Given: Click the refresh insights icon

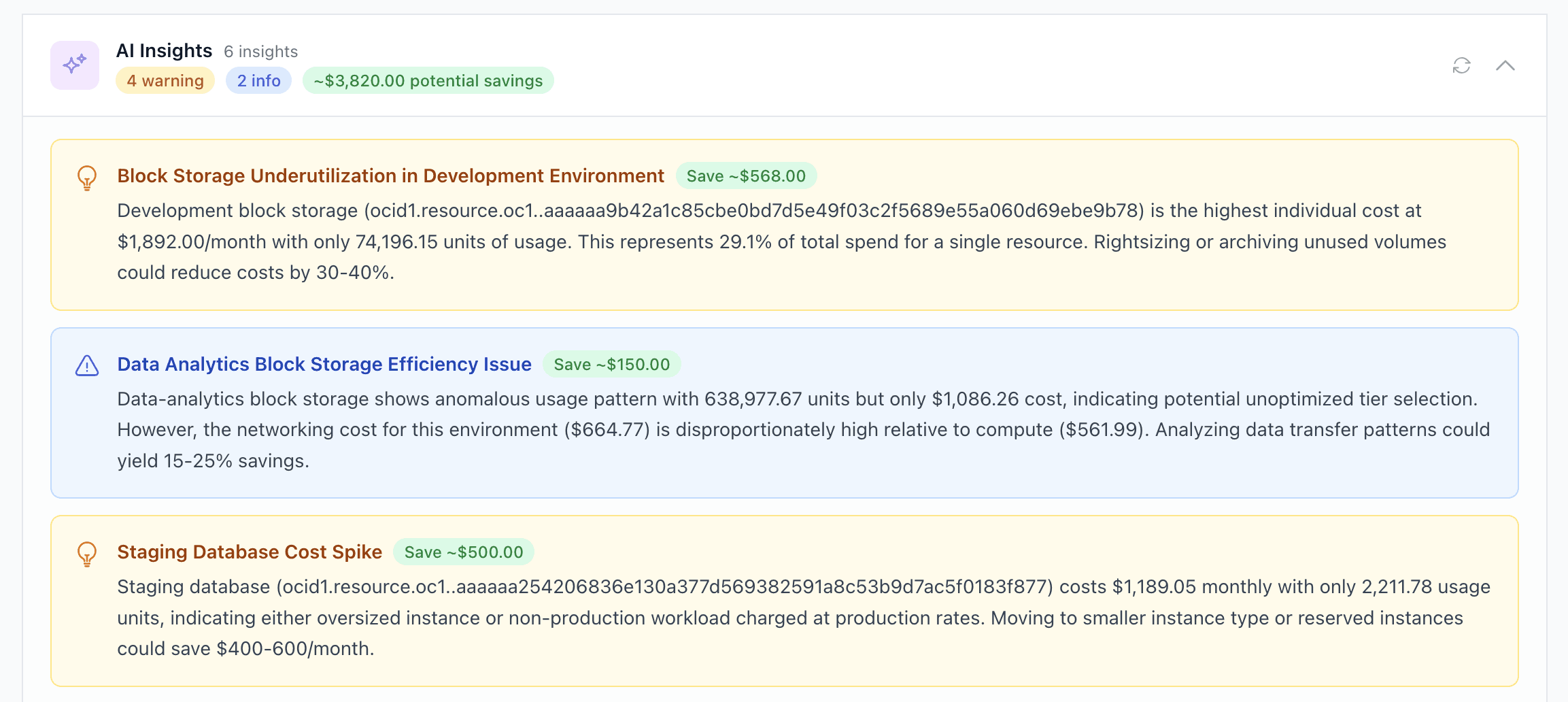Looking at the screenshot, I should (x=1462, y=65).
